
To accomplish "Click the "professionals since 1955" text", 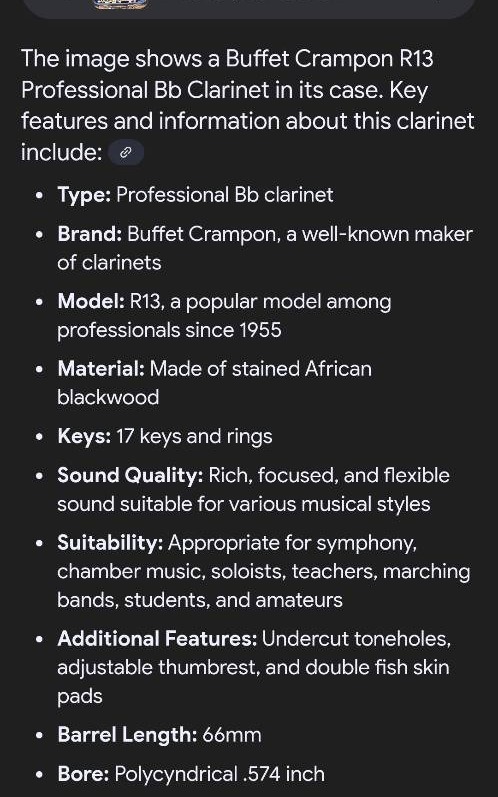I will coord(169,330).
